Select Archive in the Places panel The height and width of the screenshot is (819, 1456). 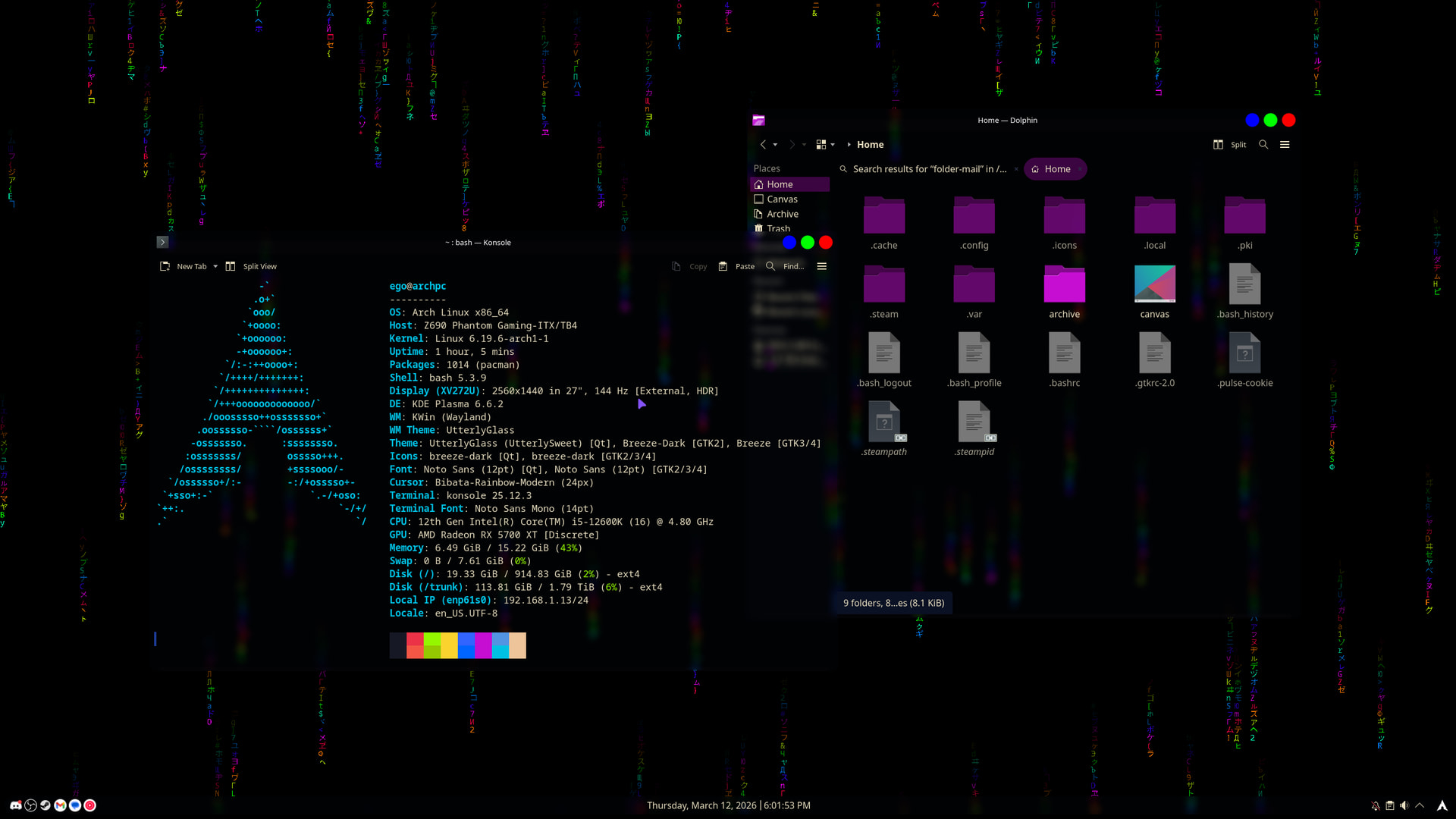click(782, 214)
